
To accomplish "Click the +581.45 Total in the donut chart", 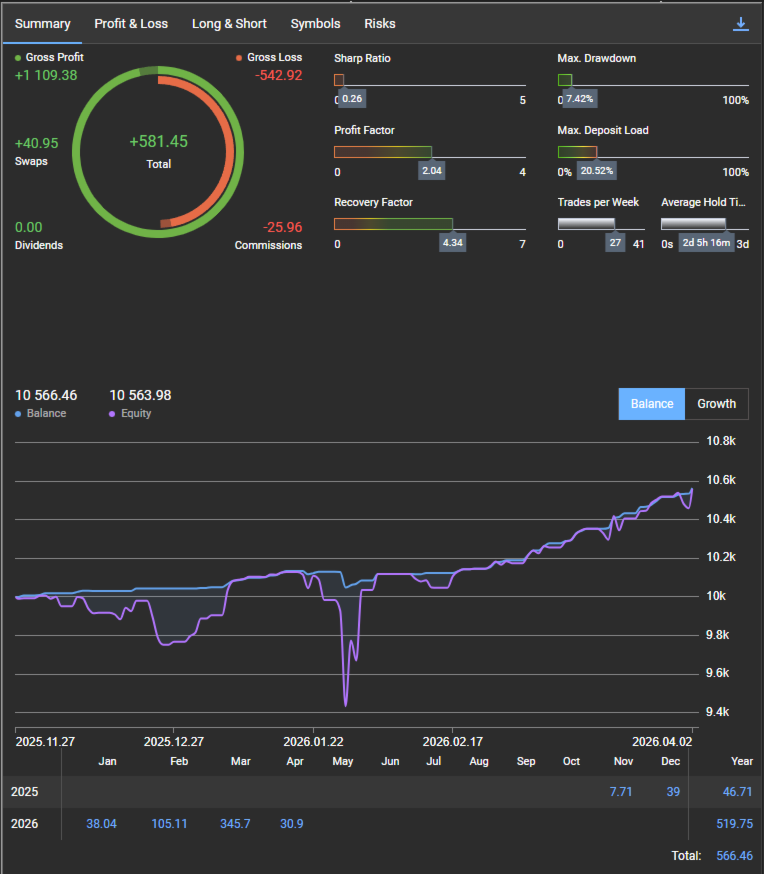I will pyautogui.click(x=158, y=142).
